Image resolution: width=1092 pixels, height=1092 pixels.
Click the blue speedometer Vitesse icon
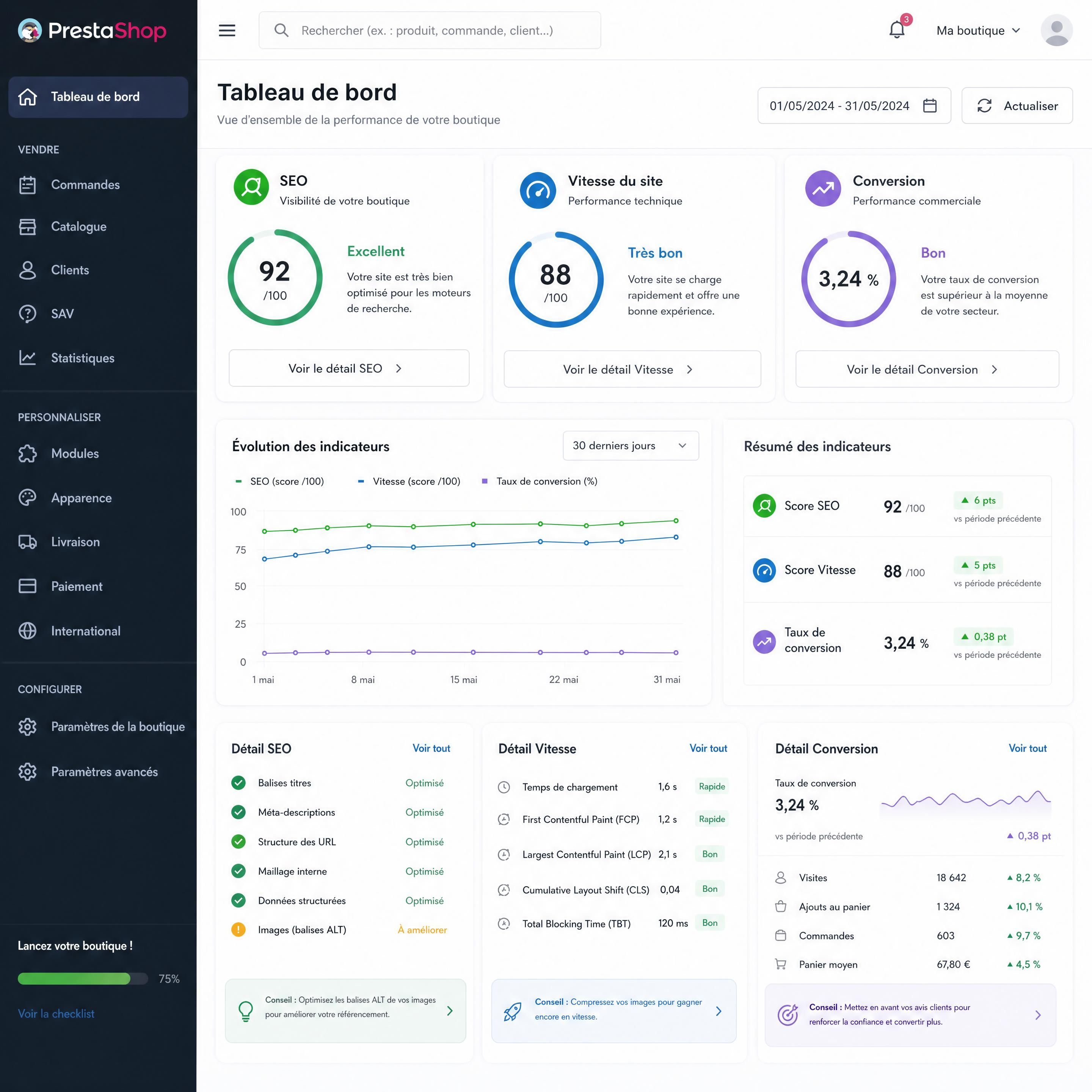pos(538,190)
